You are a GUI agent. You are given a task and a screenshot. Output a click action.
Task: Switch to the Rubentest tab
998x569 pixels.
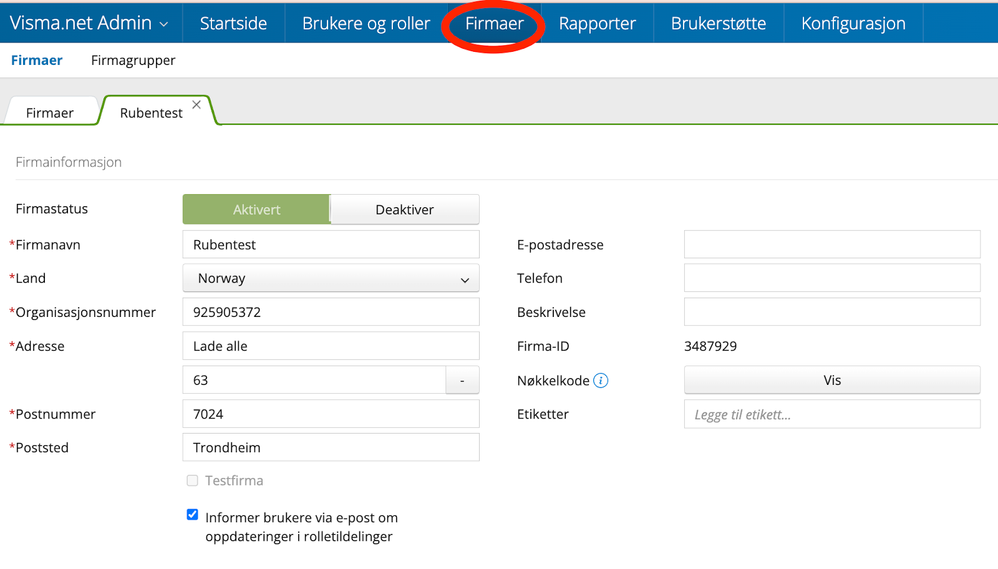151,113
